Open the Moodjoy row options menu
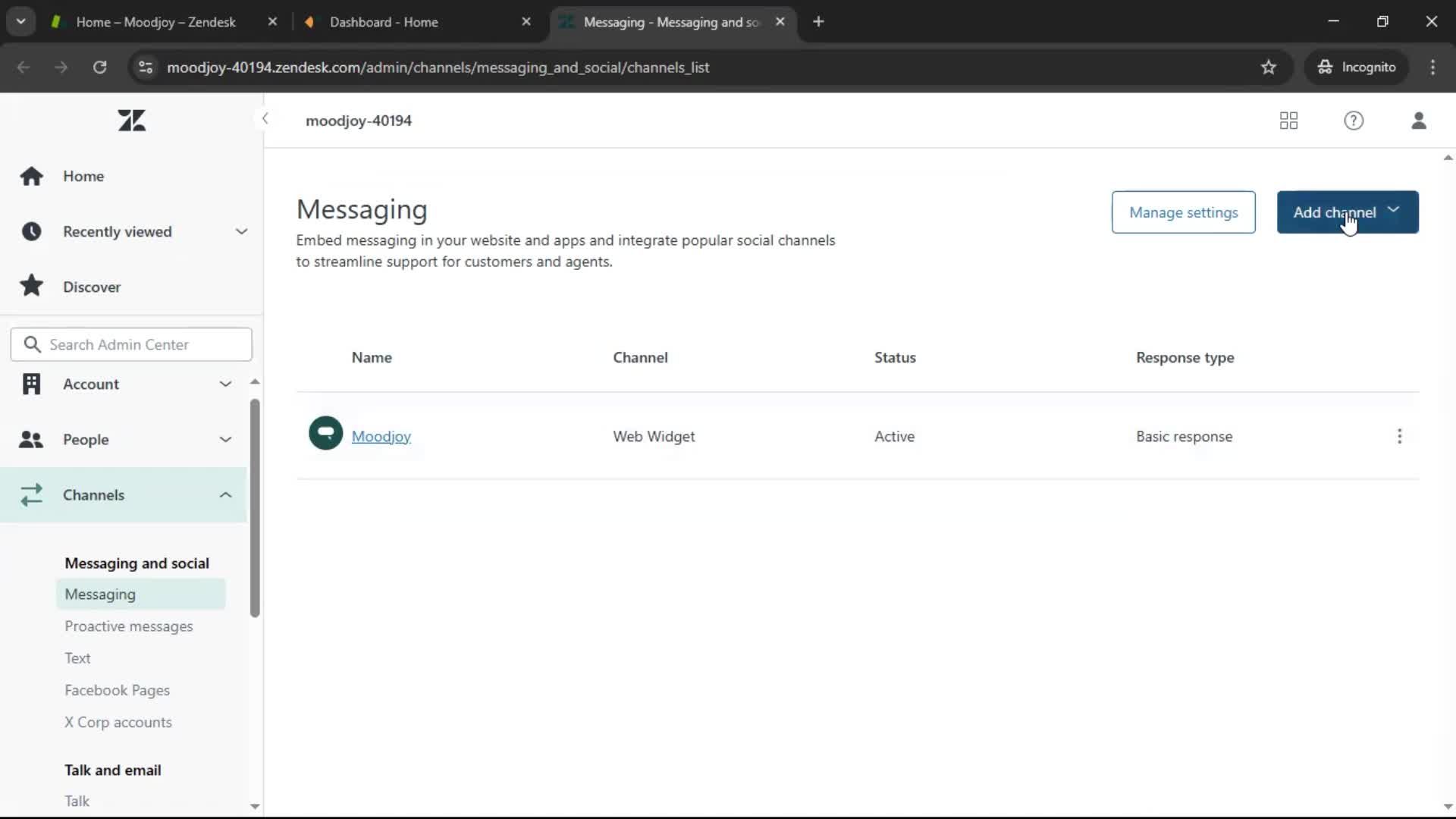 [1399, 436]
